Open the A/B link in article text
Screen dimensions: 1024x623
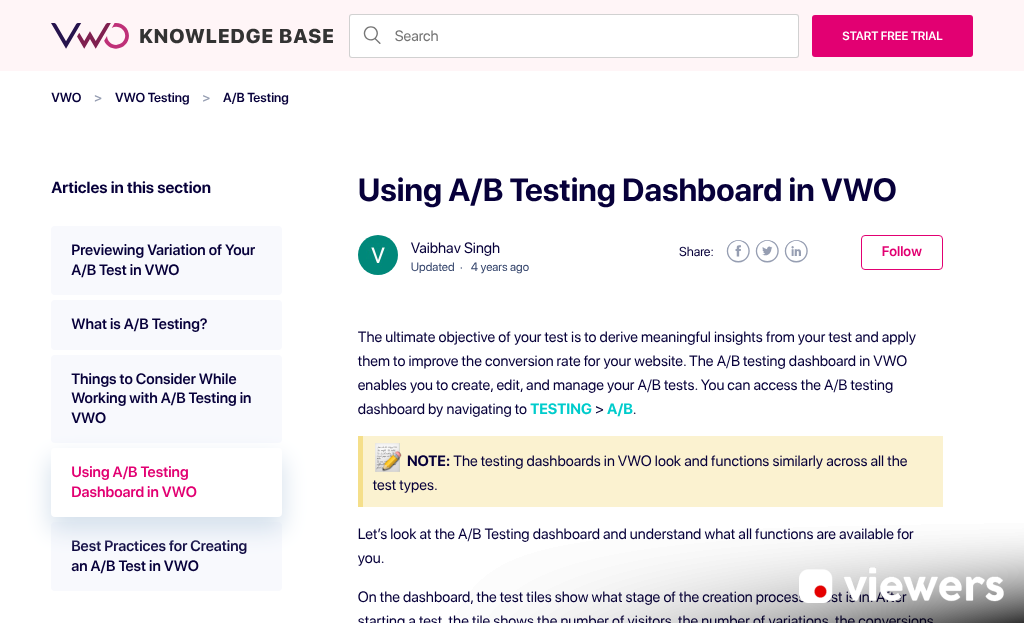pyautogui.click(x=620, y=409)
